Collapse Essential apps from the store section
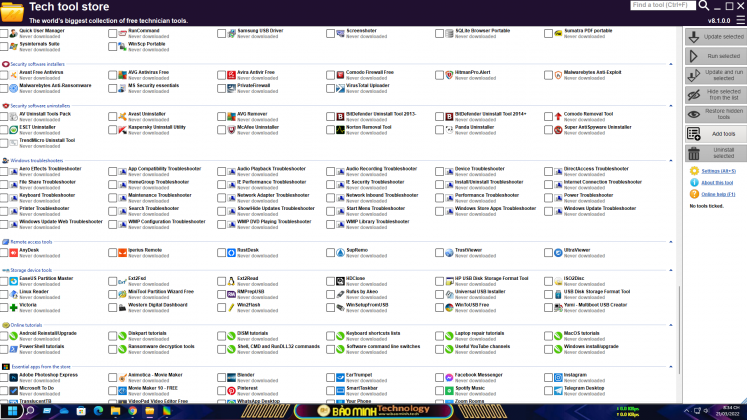The image size is (747, 420). pos(671,367)
